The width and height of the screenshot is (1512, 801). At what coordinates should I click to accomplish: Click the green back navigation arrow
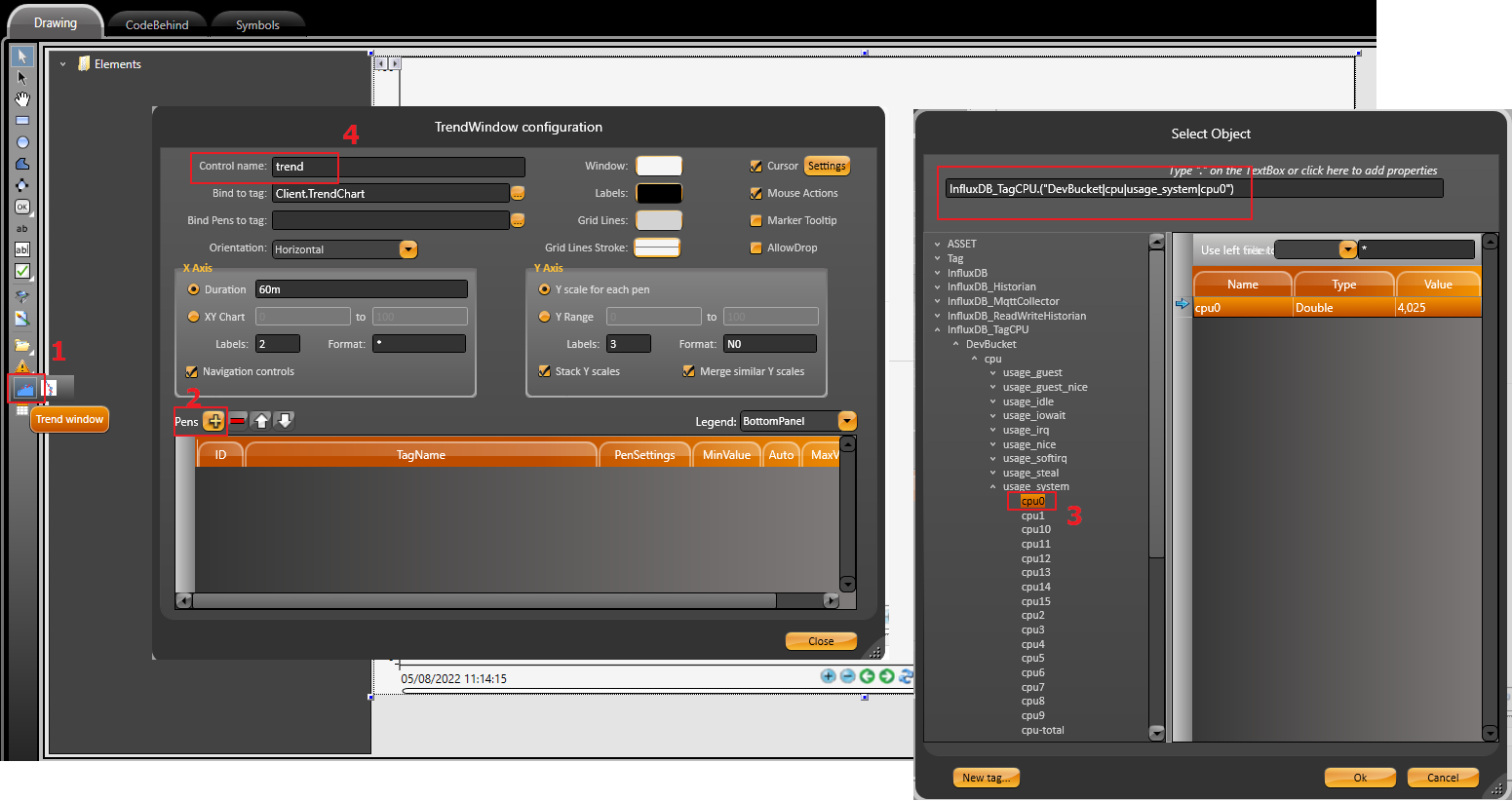[x=867, y=676]
